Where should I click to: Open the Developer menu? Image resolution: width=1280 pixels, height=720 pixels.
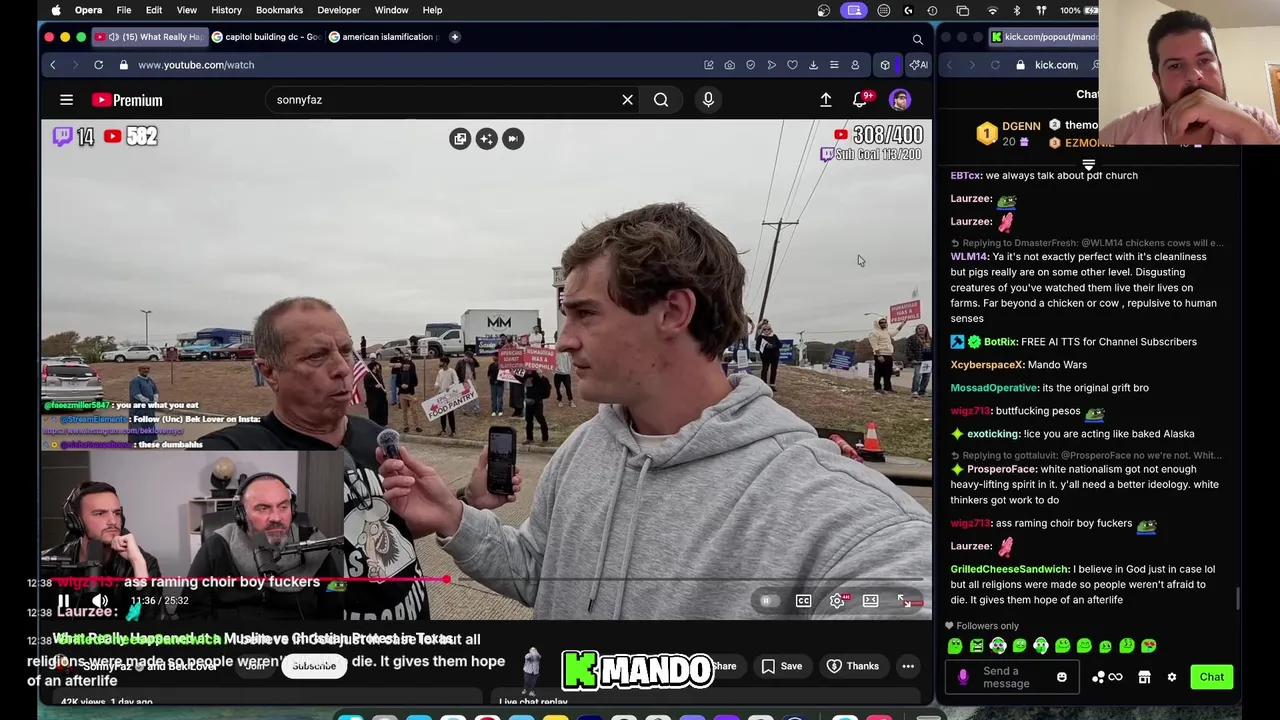point(338,10)
